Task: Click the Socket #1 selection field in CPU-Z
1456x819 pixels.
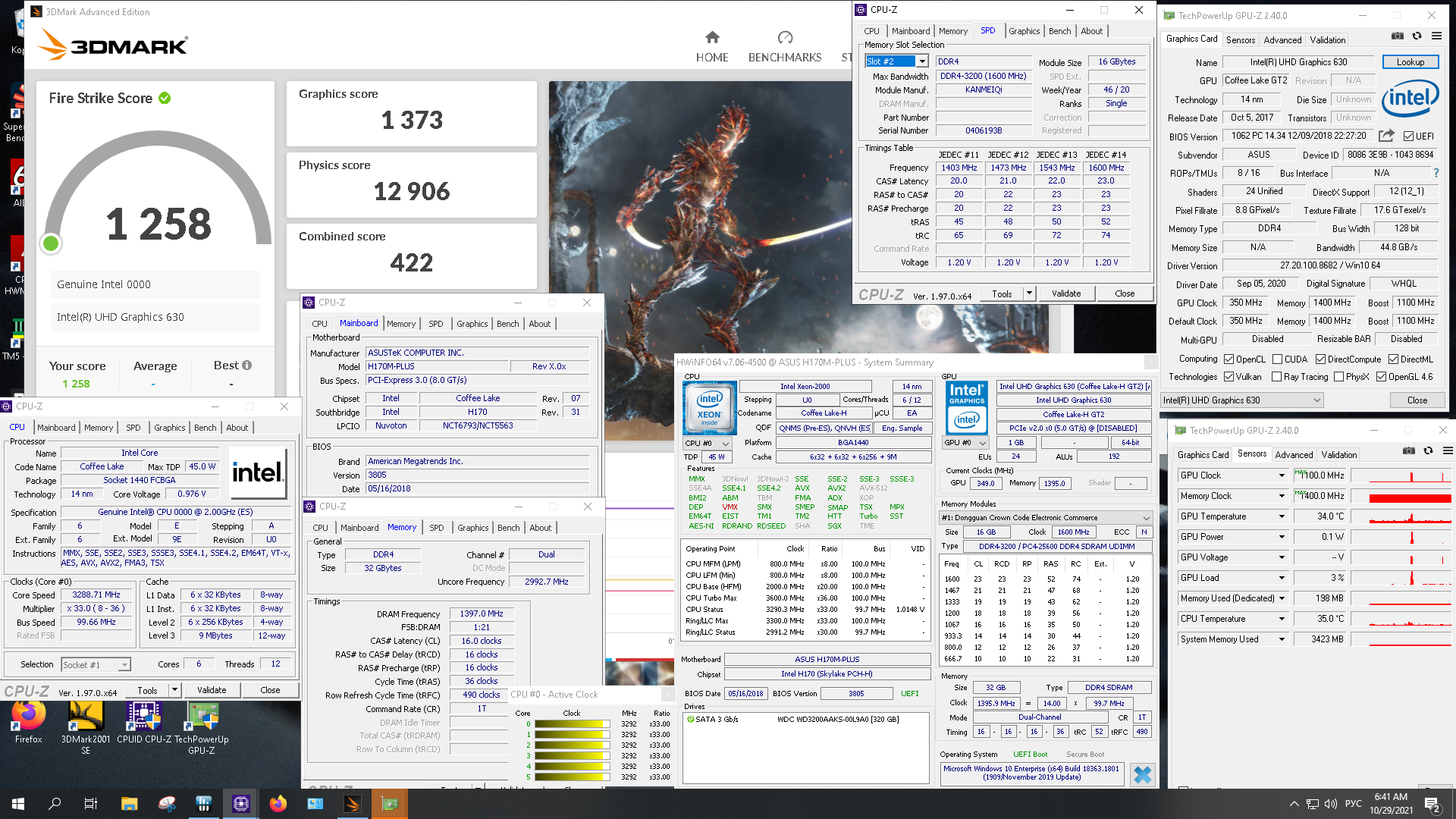Action: 96,665
